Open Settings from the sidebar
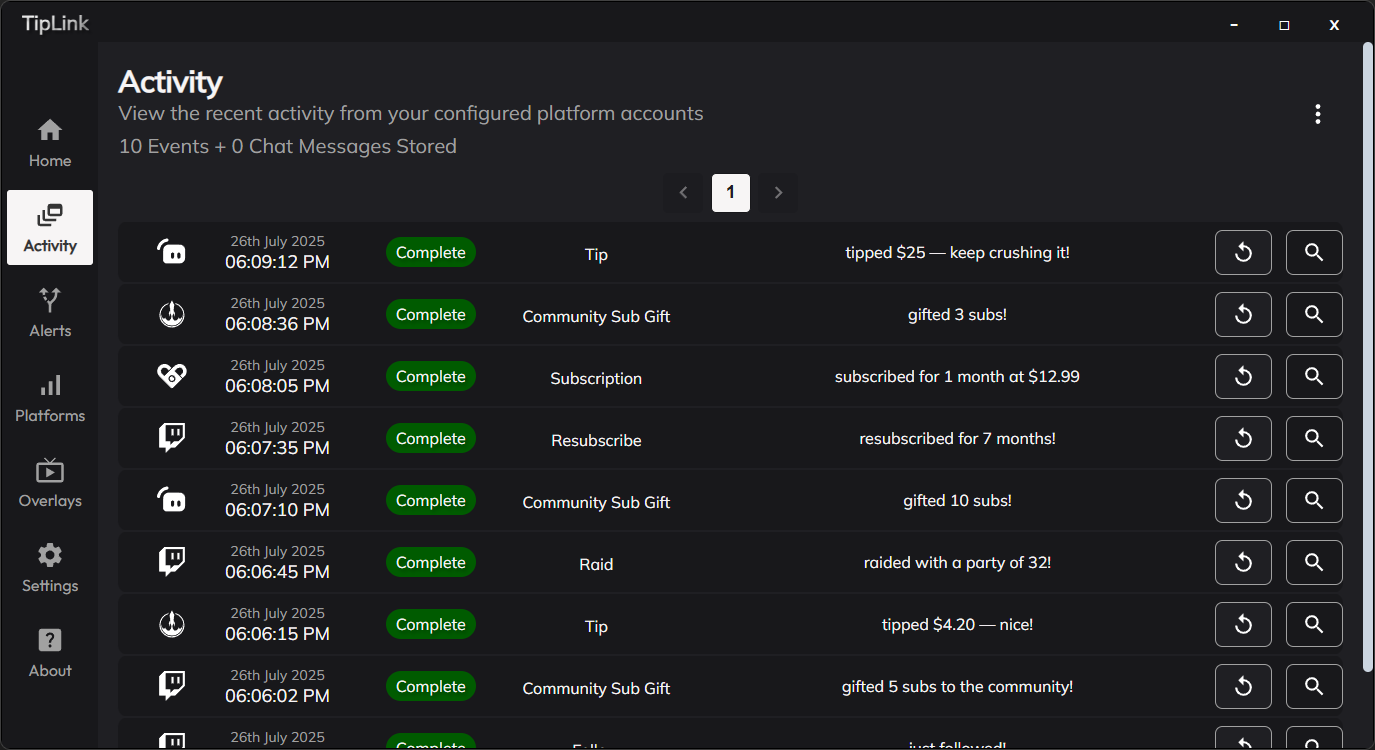 click(49, 568)
